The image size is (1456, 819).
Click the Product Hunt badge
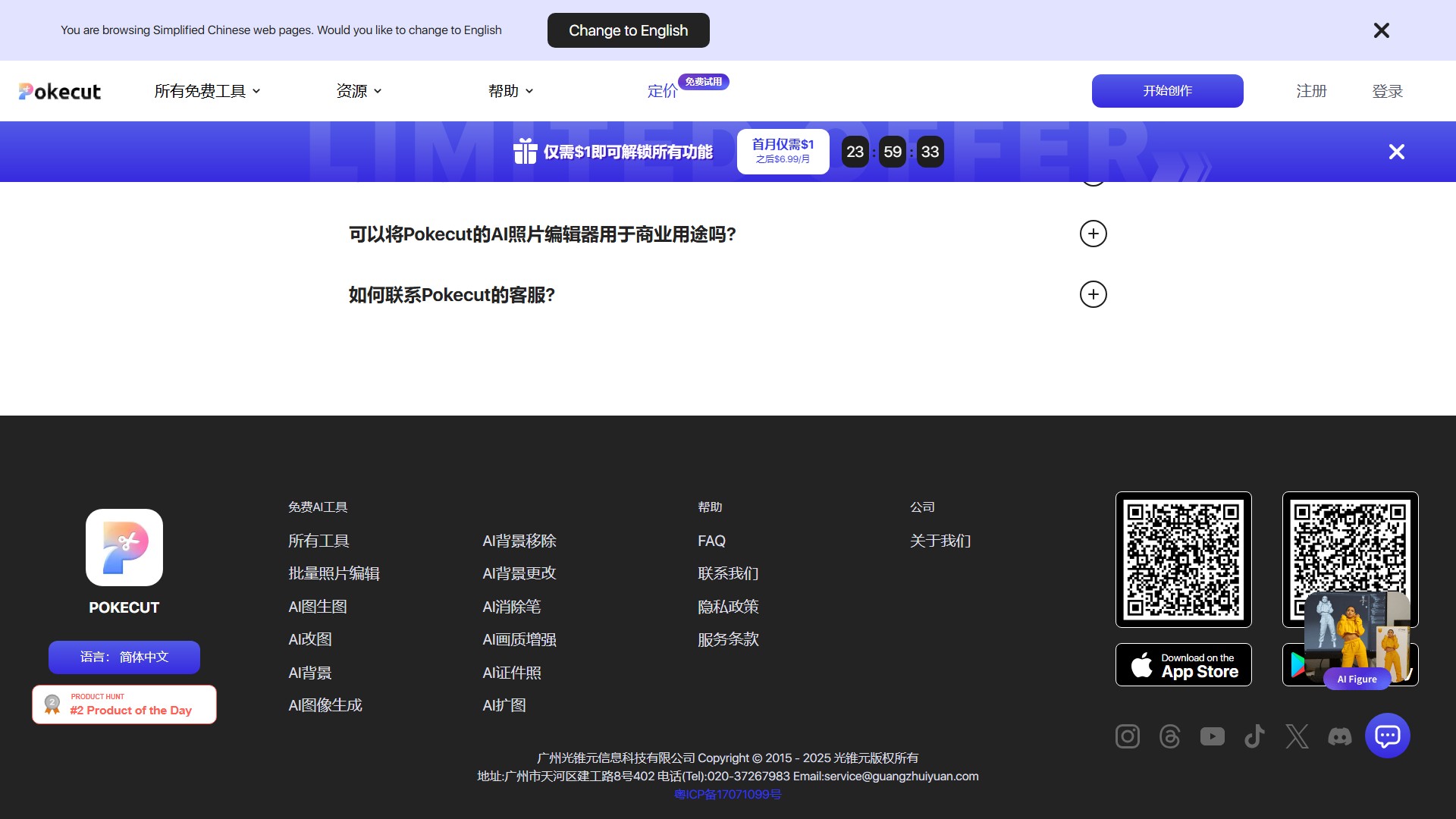point(124,704)
